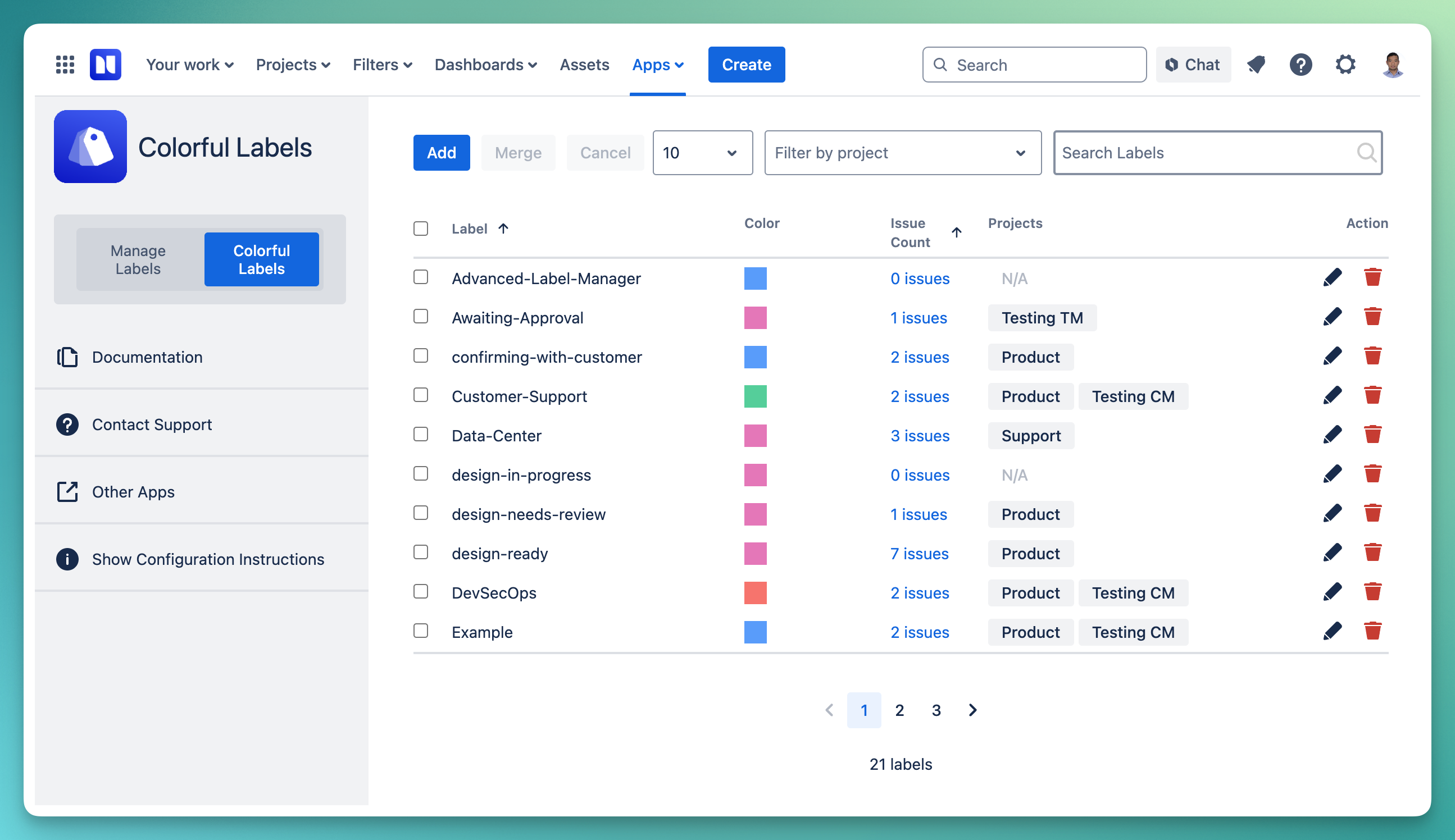
Task: Open notifications bell icon
Action: [1257, 64]
